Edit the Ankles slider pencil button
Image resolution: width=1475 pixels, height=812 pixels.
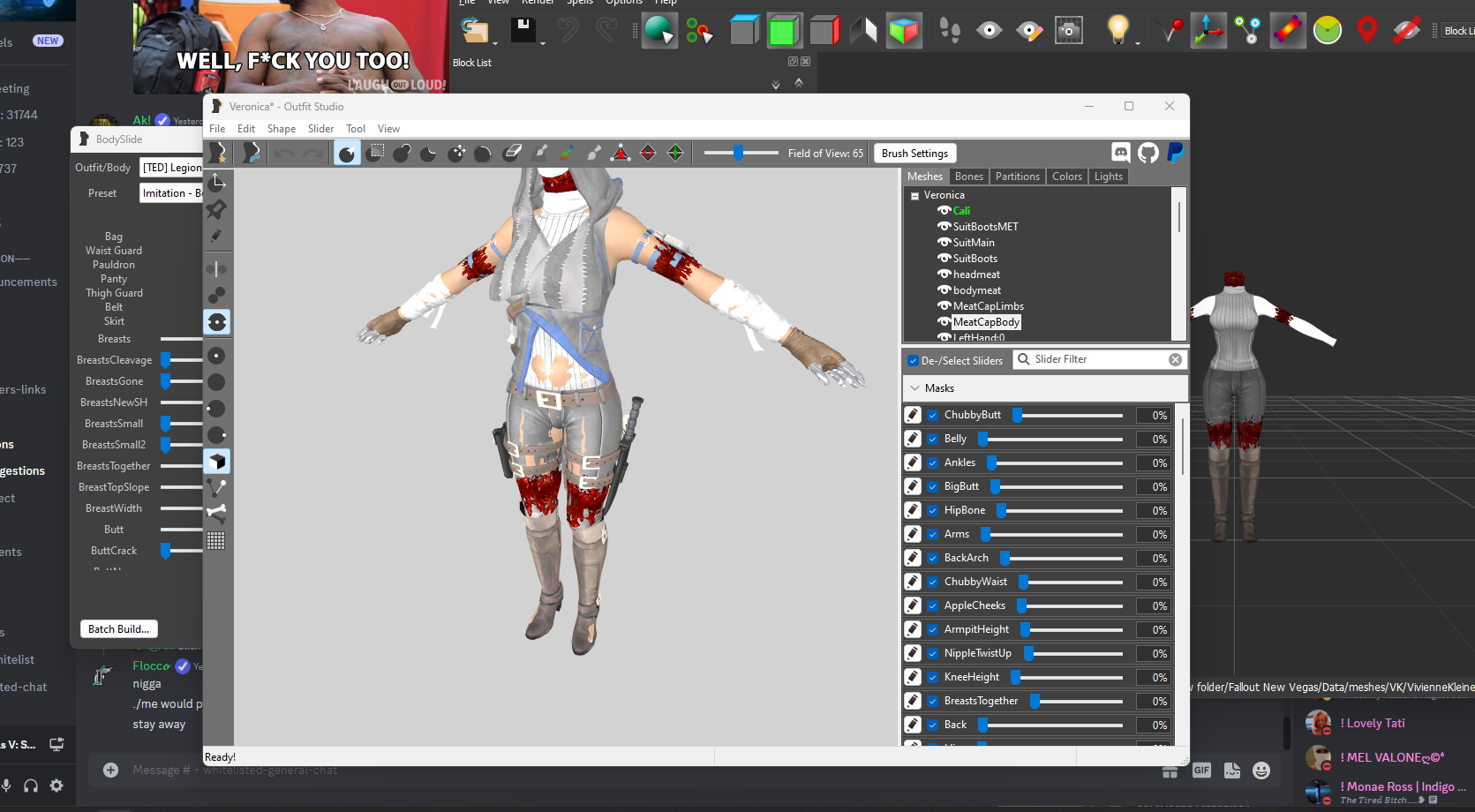(x=913, y=462)
